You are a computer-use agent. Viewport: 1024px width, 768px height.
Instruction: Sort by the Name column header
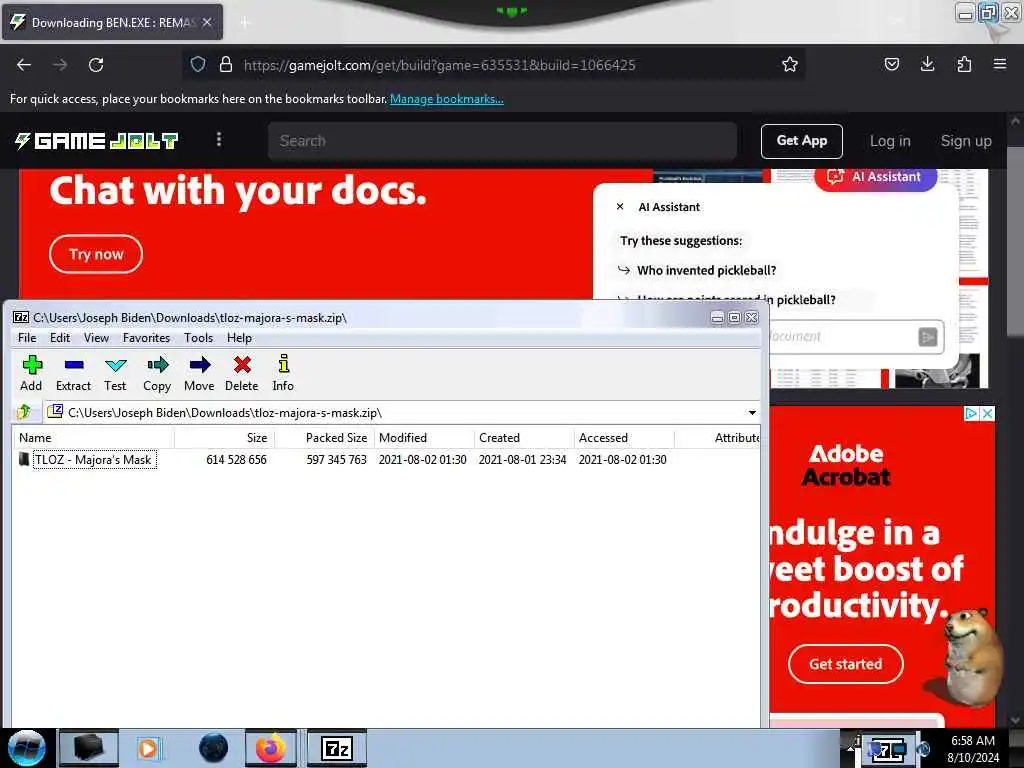coord(93,438)
